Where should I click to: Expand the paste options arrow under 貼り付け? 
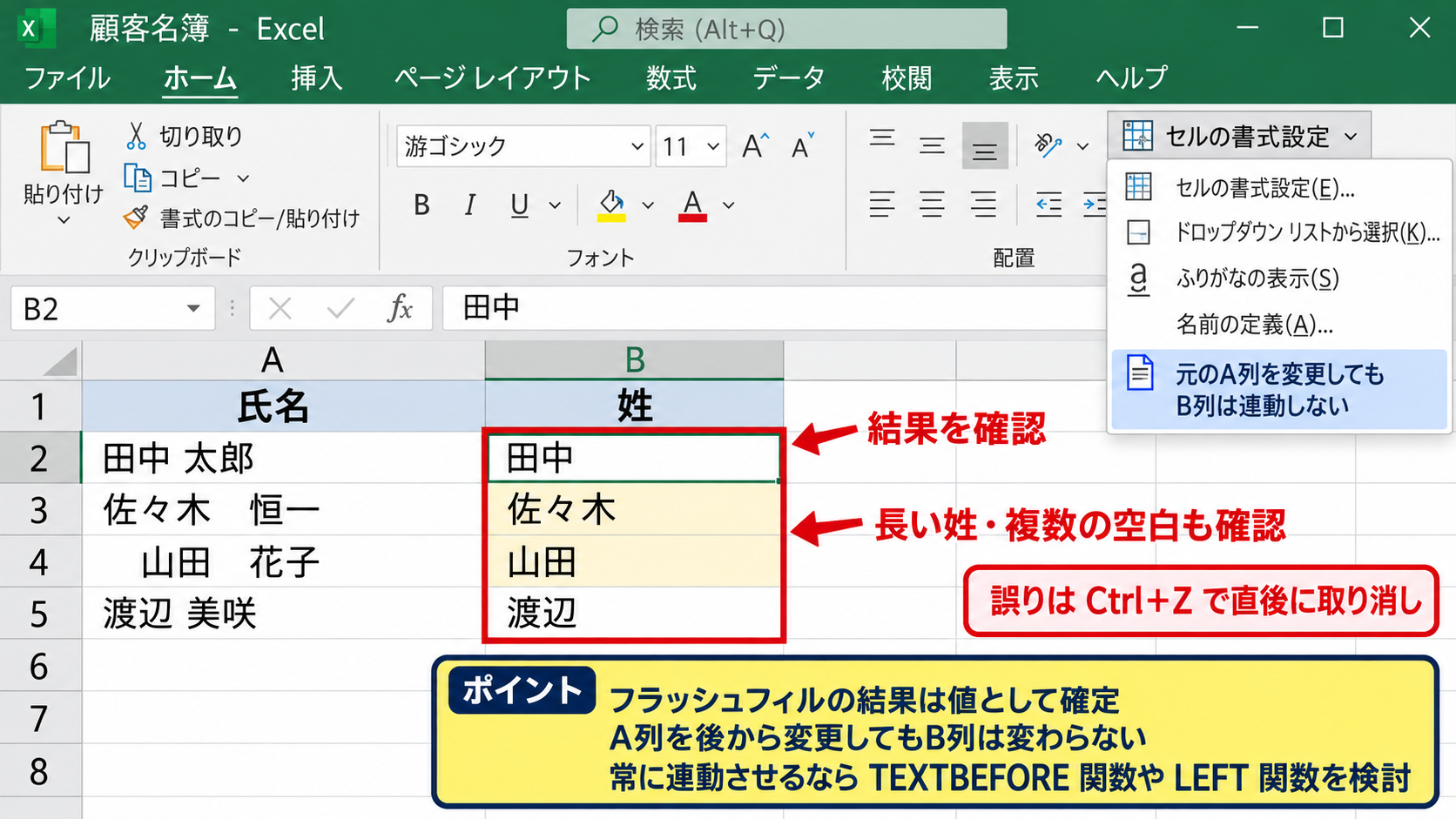tap(64, 220)
